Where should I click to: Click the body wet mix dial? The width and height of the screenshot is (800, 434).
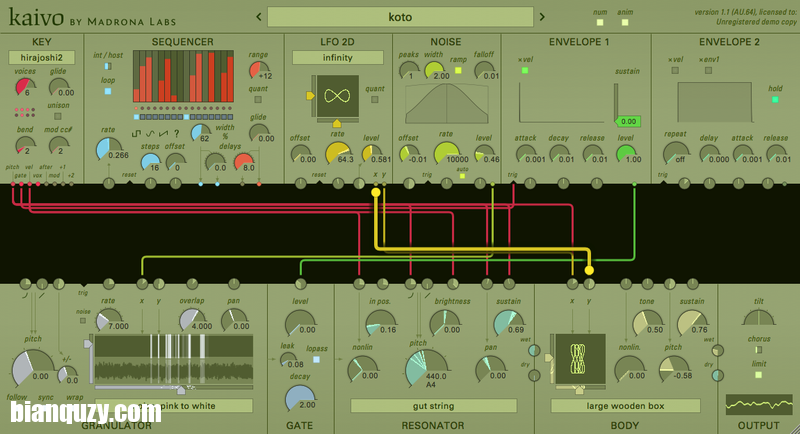(718, 350)
